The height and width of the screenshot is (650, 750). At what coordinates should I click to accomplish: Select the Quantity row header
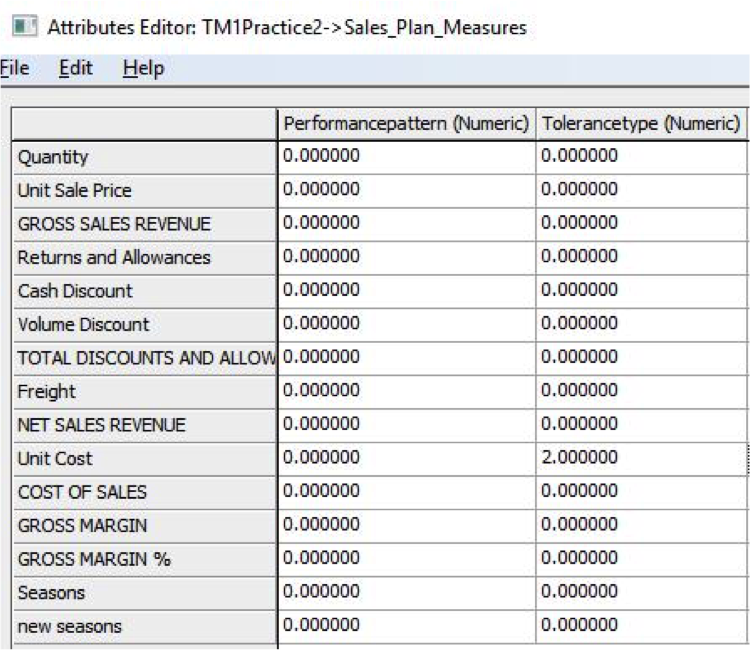(144, 157)
